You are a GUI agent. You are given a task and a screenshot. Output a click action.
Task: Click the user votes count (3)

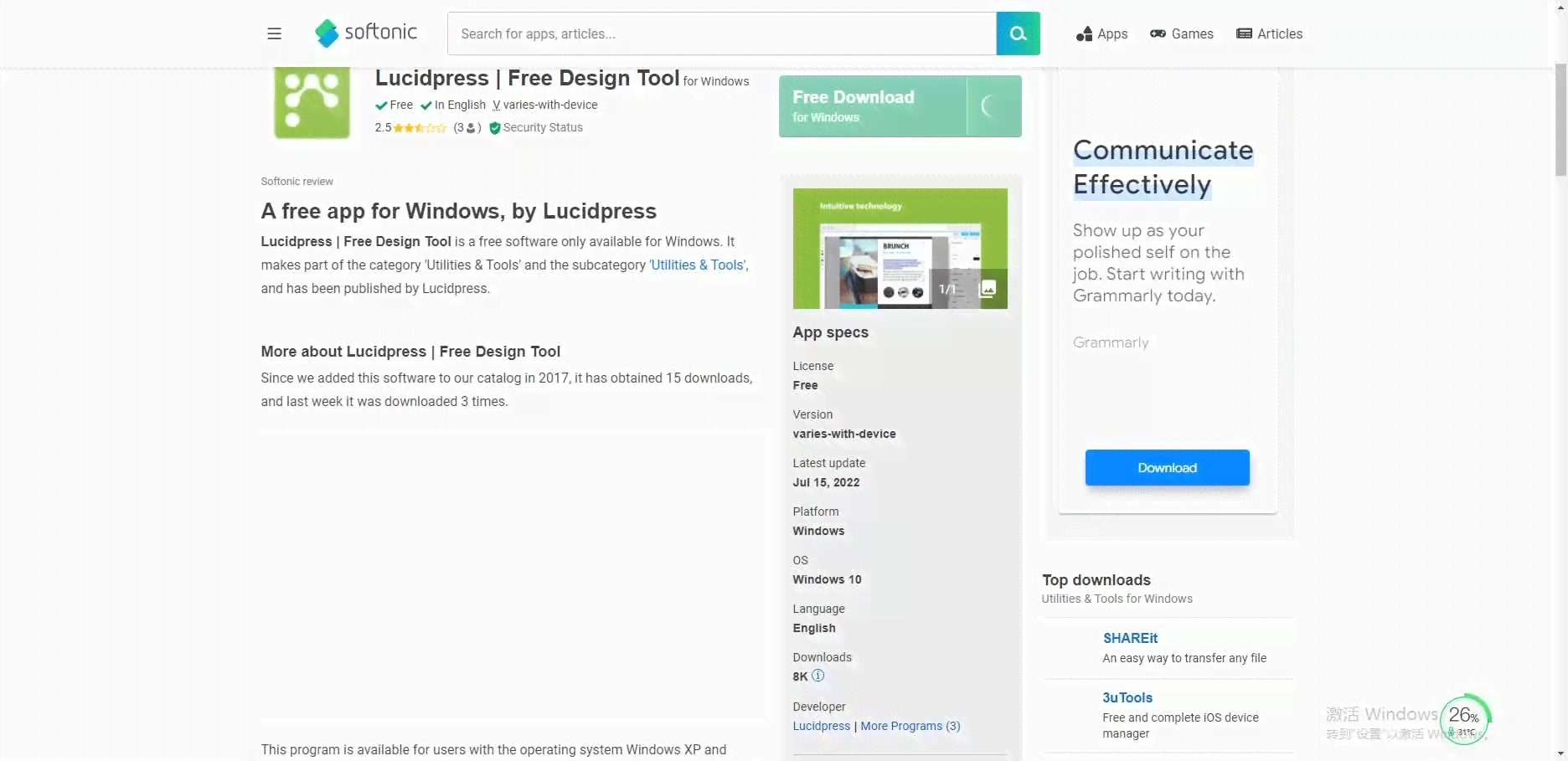click(x=467, y=128)
